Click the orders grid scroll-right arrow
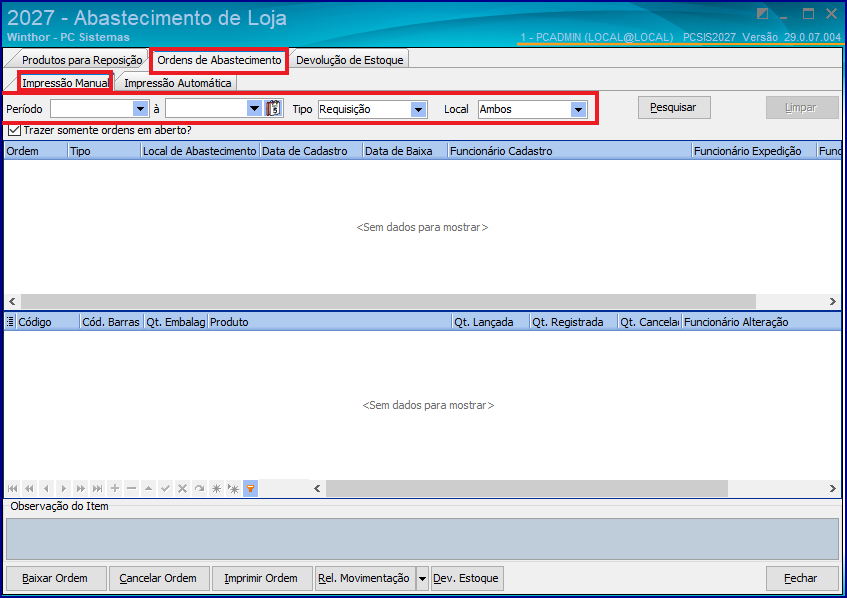 (832, 301)
